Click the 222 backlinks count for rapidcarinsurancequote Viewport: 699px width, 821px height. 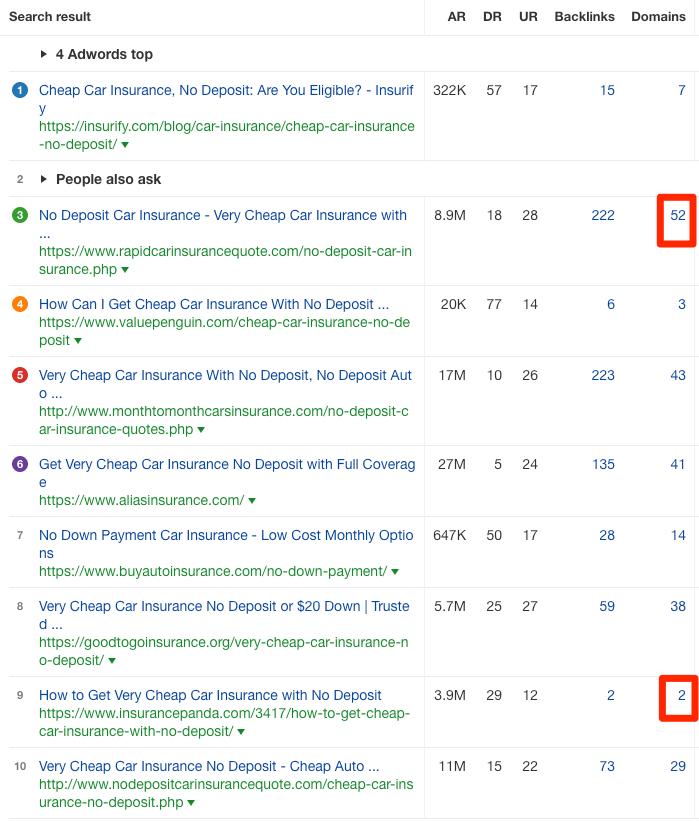point(602,216)
